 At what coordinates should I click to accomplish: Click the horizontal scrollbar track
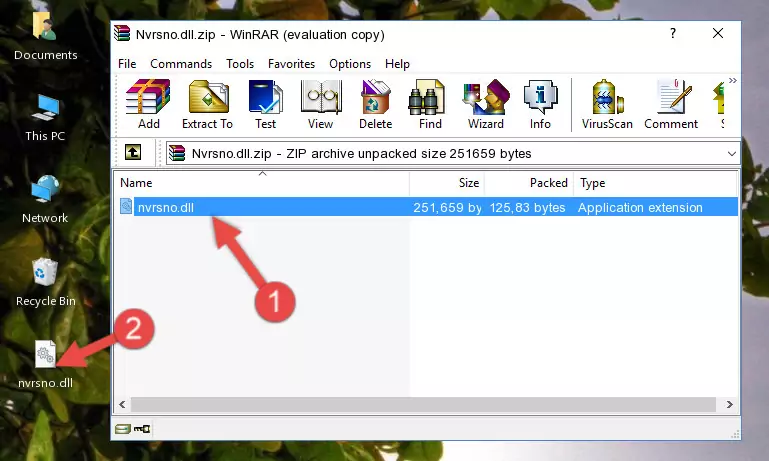[x=423, y=405]
